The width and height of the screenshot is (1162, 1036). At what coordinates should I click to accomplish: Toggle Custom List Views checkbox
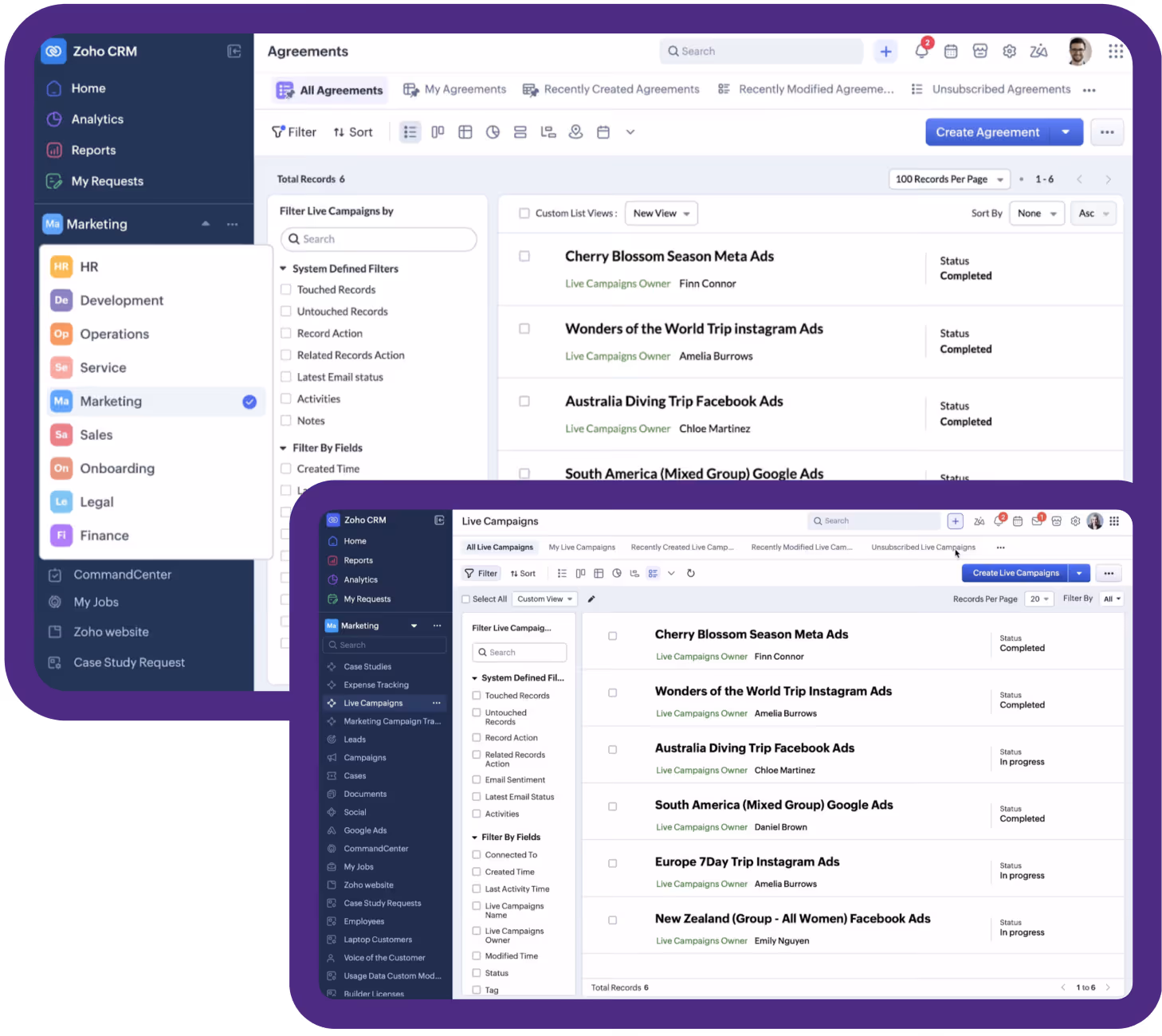coord(524,214)
